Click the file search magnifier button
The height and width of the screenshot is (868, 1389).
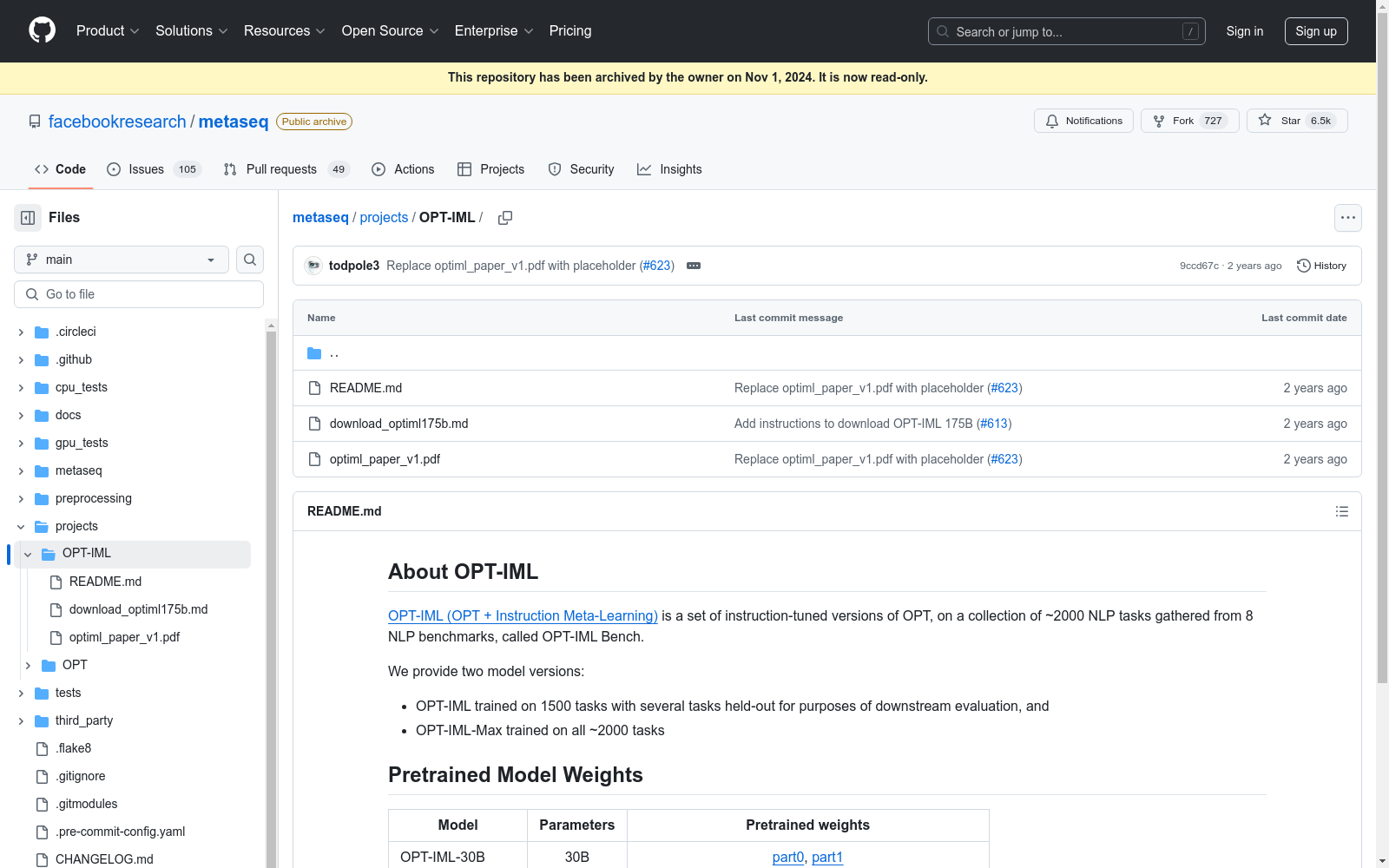click(250, 260)
